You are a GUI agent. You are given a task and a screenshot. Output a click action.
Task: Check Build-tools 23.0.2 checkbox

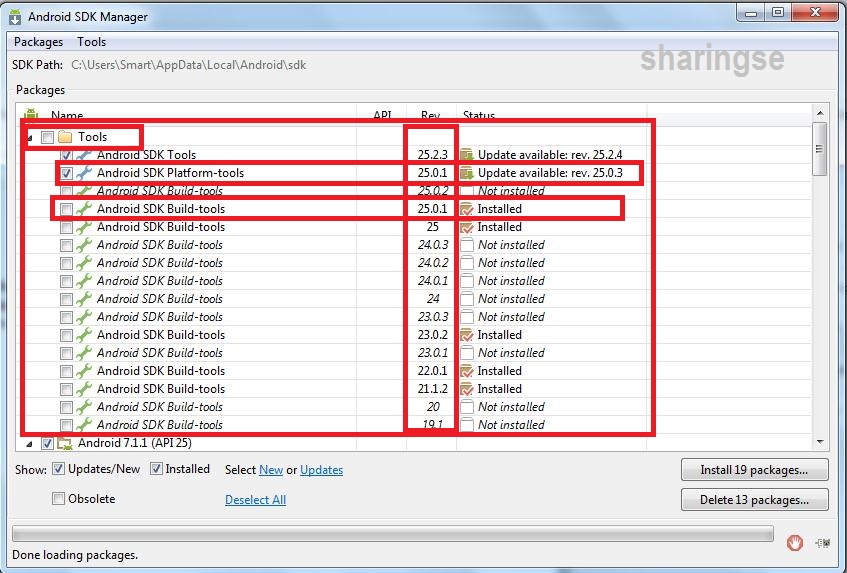[x=66, y=335]
